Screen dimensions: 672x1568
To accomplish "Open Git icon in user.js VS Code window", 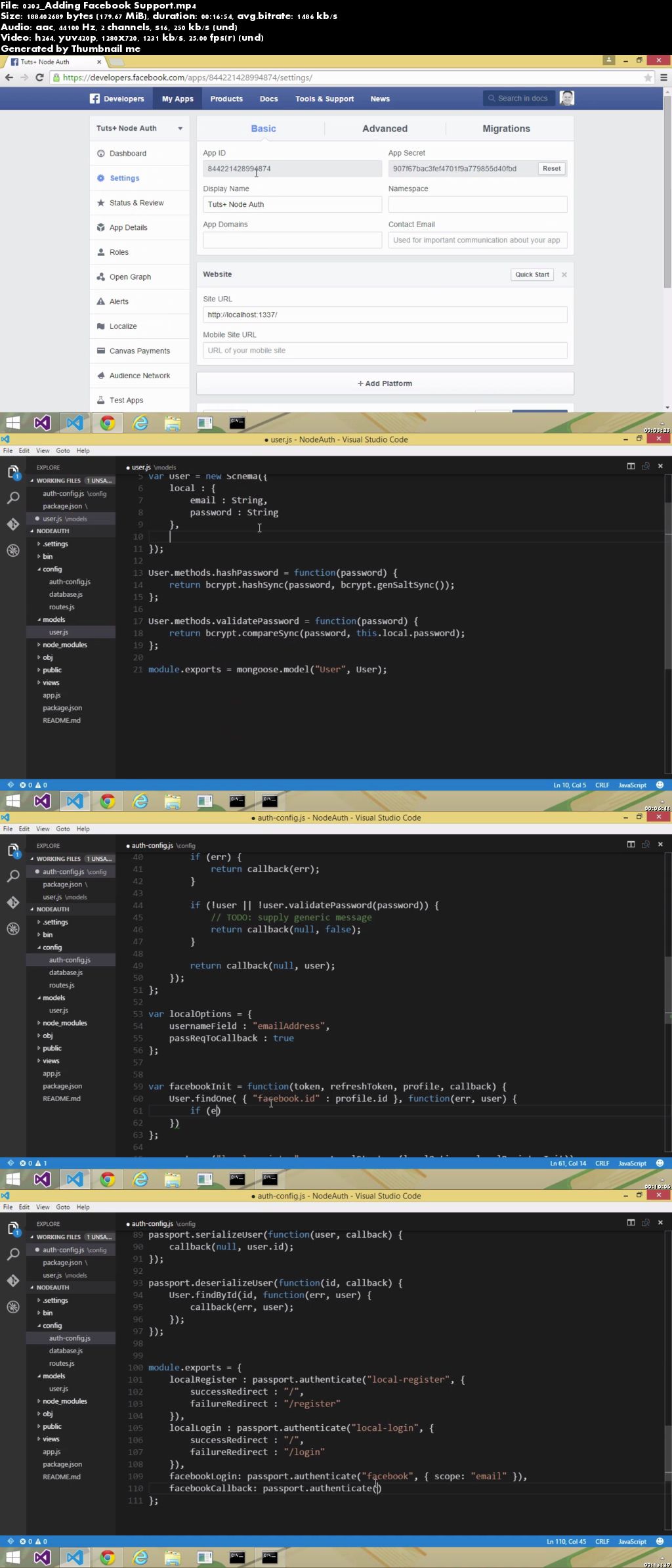I will [13, 524].
